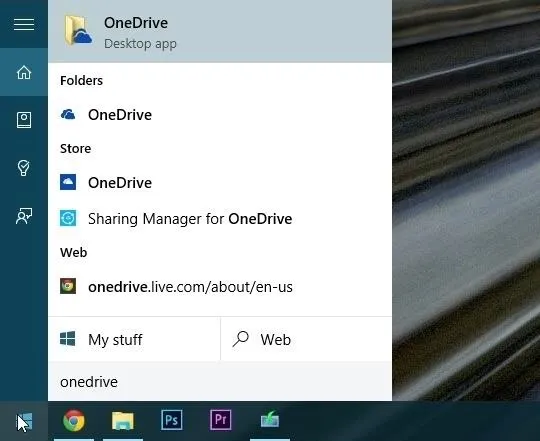Open File Explorer from the taskbar
This screenshot has height=441, width=540.
click(x=123, y=421)
